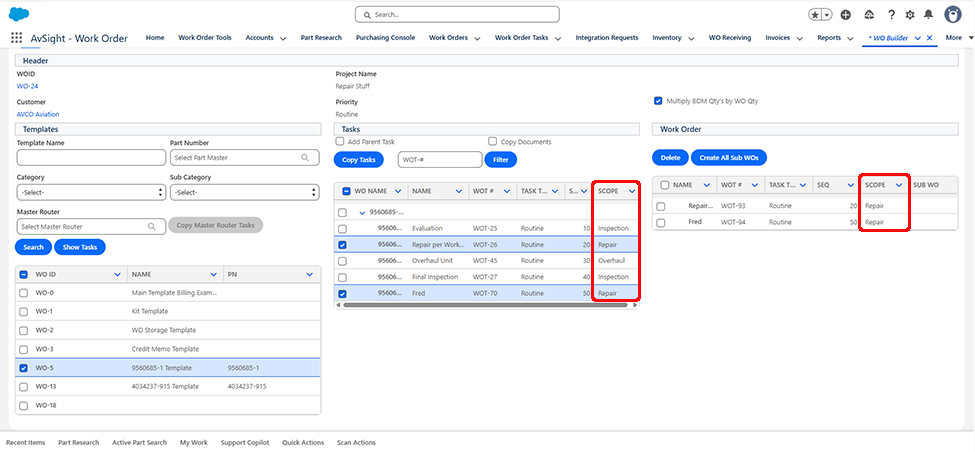975x452 pixels.
Task: Click the search icon in Master Router field
Action: 152,226
